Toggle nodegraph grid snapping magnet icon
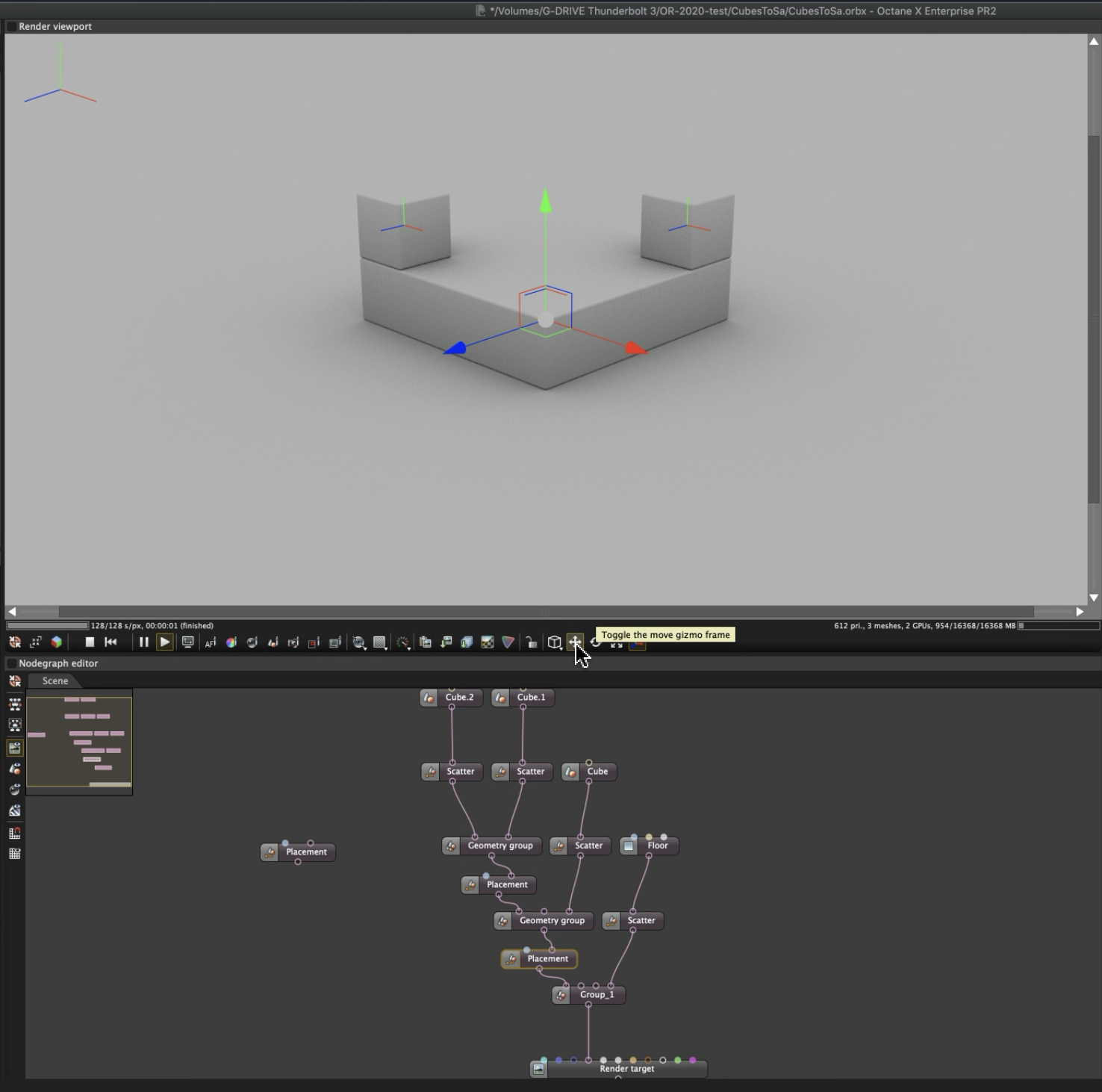This screenshot has width=1102, height=1092. (x=14, y=833)
